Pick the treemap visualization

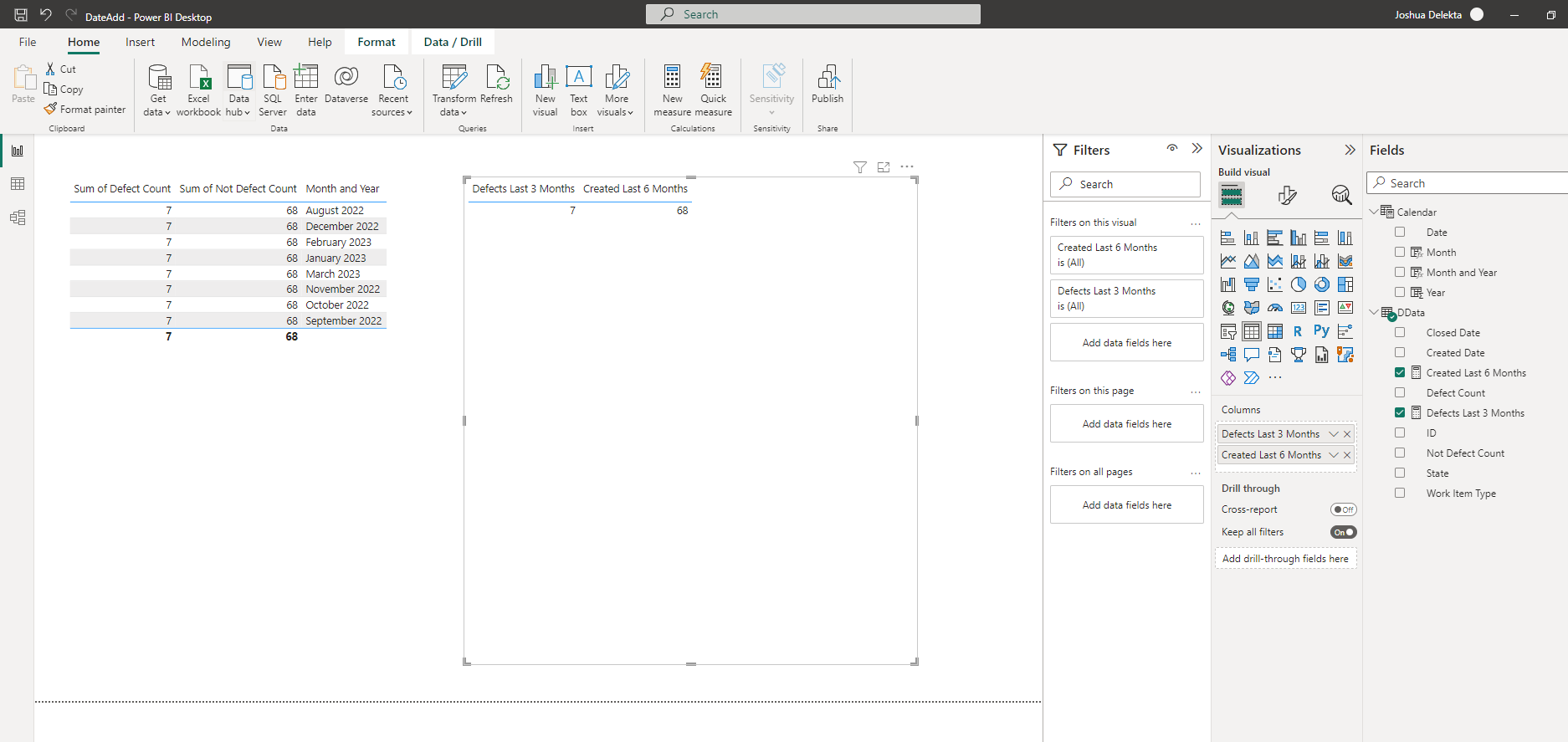(1345, 284)
